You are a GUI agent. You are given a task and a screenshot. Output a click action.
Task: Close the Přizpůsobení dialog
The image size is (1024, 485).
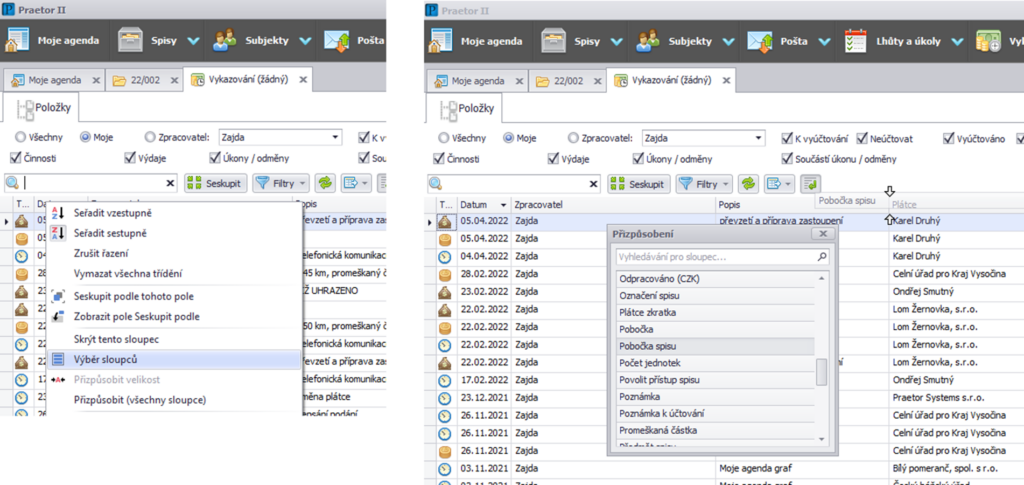click(x=823, y=233)
